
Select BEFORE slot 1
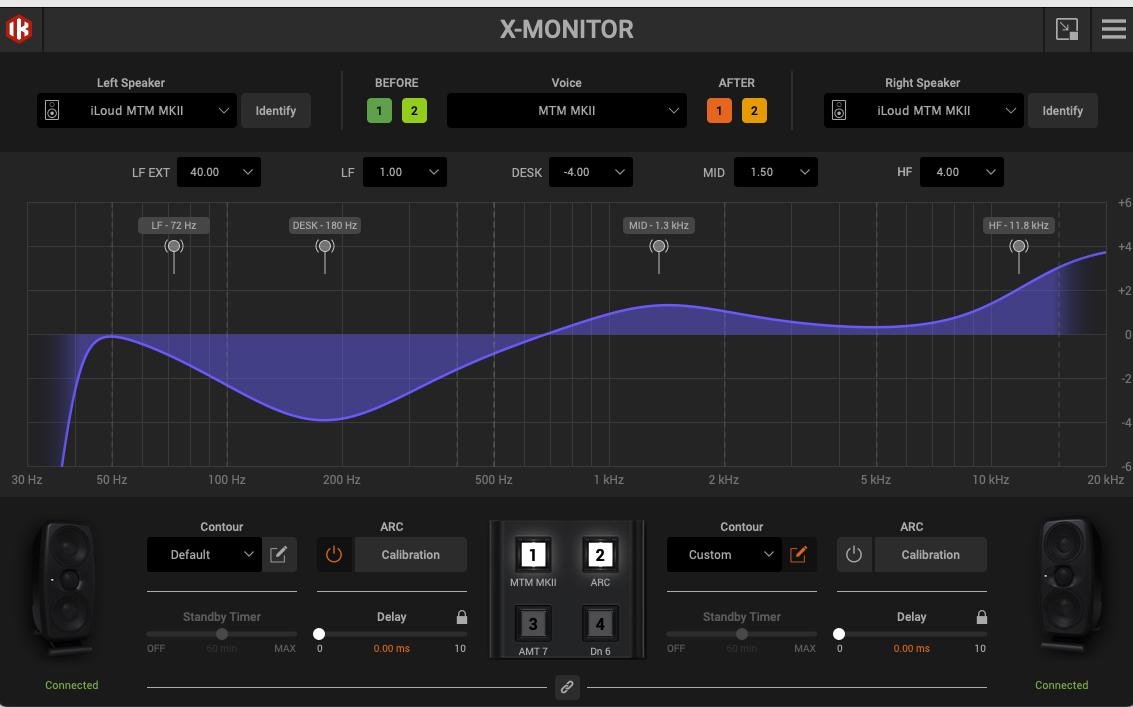pyautogui.click(x=379, y=111)
